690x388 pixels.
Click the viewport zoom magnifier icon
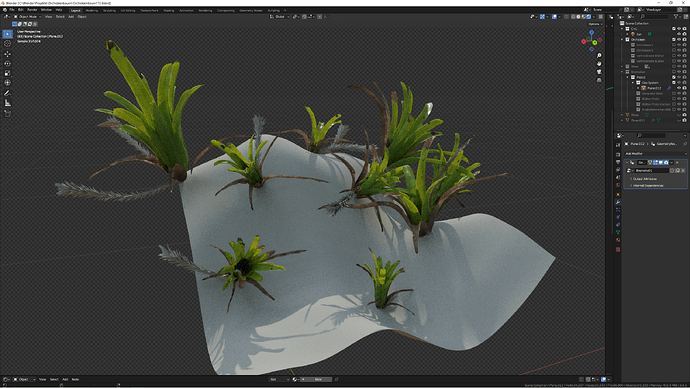(x=599, y=56)
